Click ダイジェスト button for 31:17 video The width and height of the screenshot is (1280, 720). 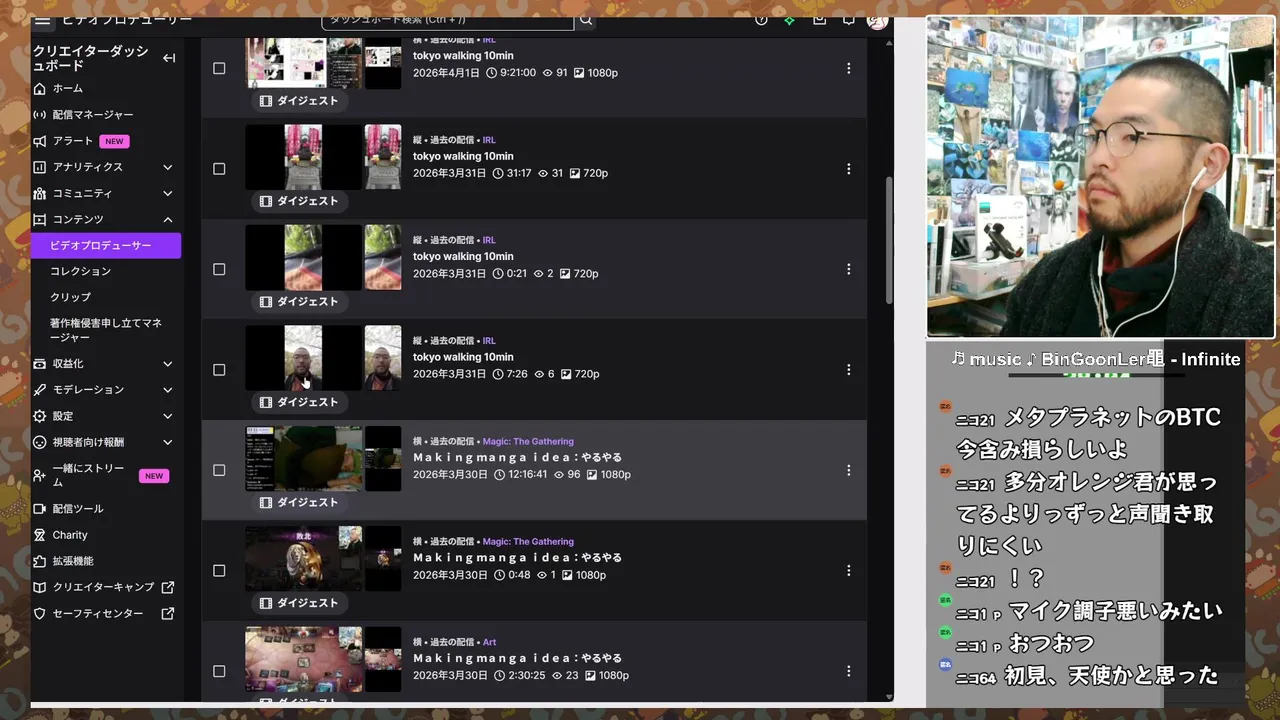pyautogui.click(x=299, y=201)
